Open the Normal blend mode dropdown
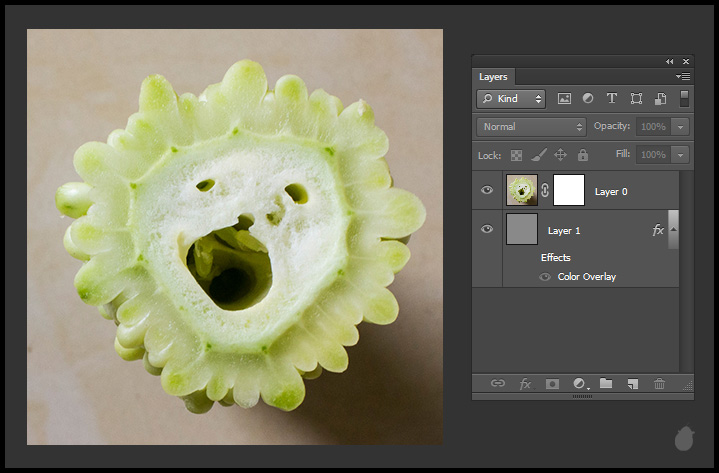Viewport: 719px width, 473px height. [x=531, y=127]
